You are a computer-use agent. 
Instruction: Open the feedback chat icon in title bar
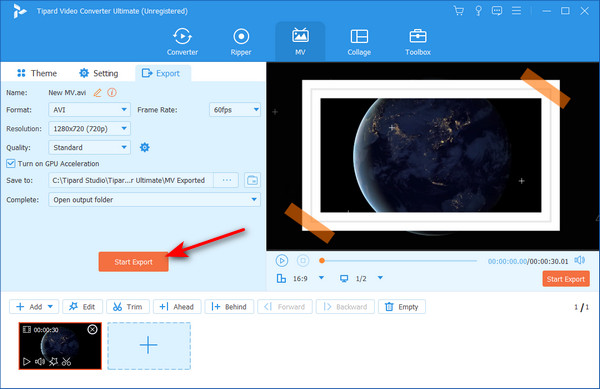click(x=497, y=11)
